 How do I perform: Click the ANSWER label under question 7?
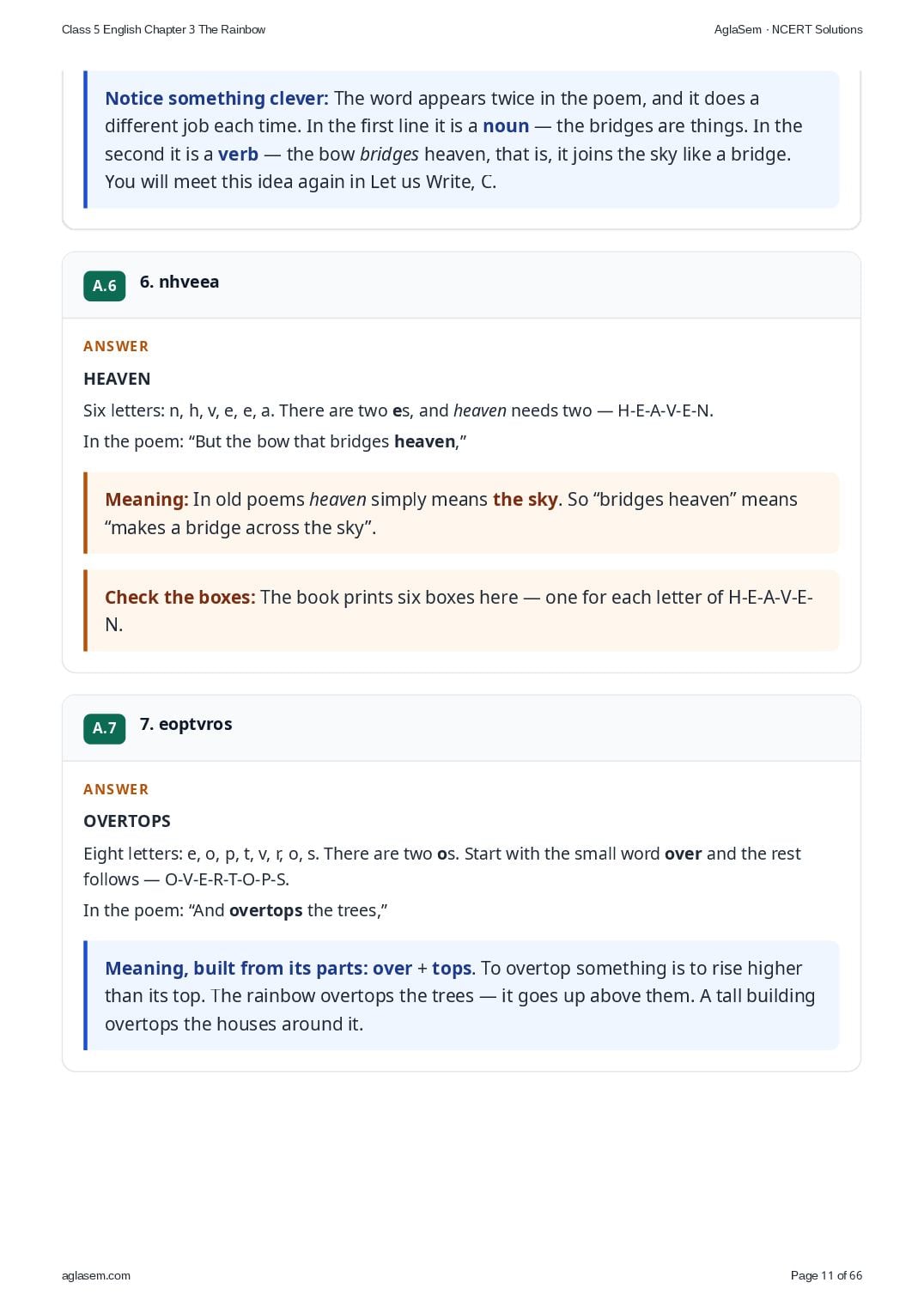point(116,789)
